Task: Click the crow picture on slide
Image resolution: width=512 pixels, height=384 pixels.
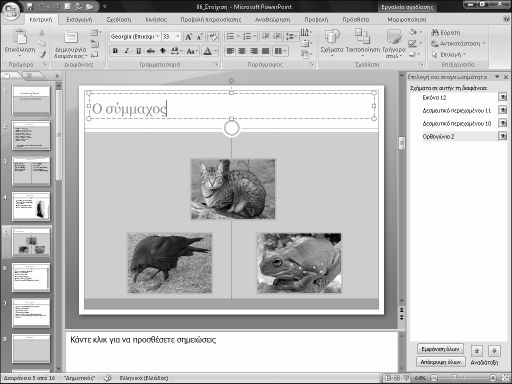Action: pos(170,263)
